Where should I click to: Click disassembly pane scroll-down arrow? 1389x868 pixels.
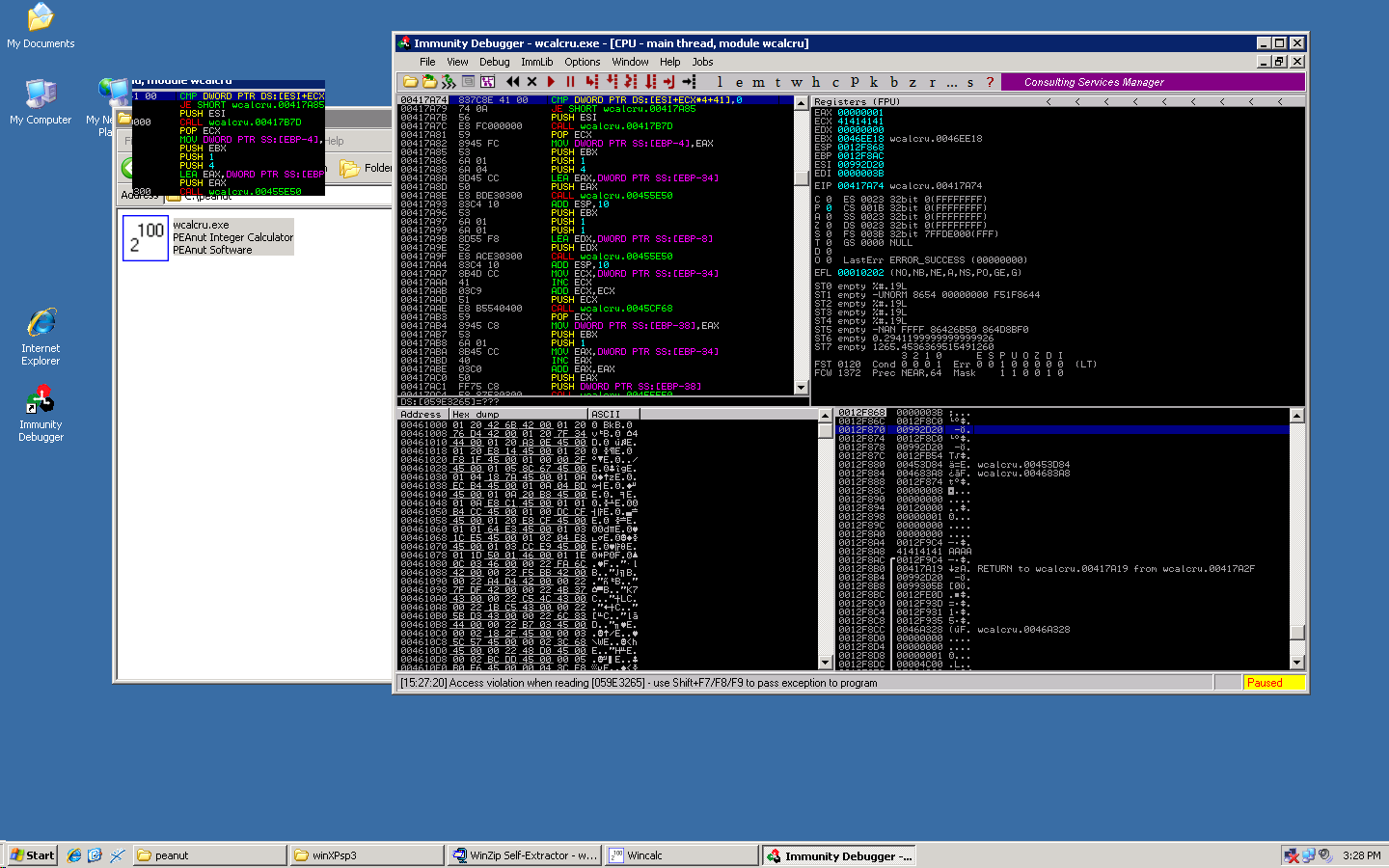coord(801,387)
